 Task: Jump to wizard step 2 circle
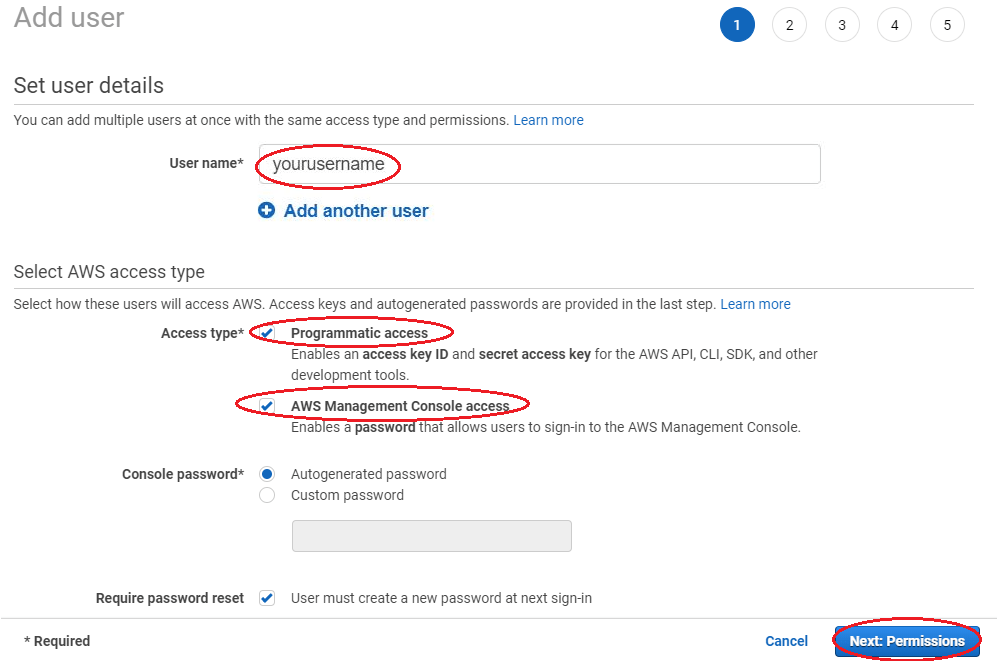coord(789,26)
